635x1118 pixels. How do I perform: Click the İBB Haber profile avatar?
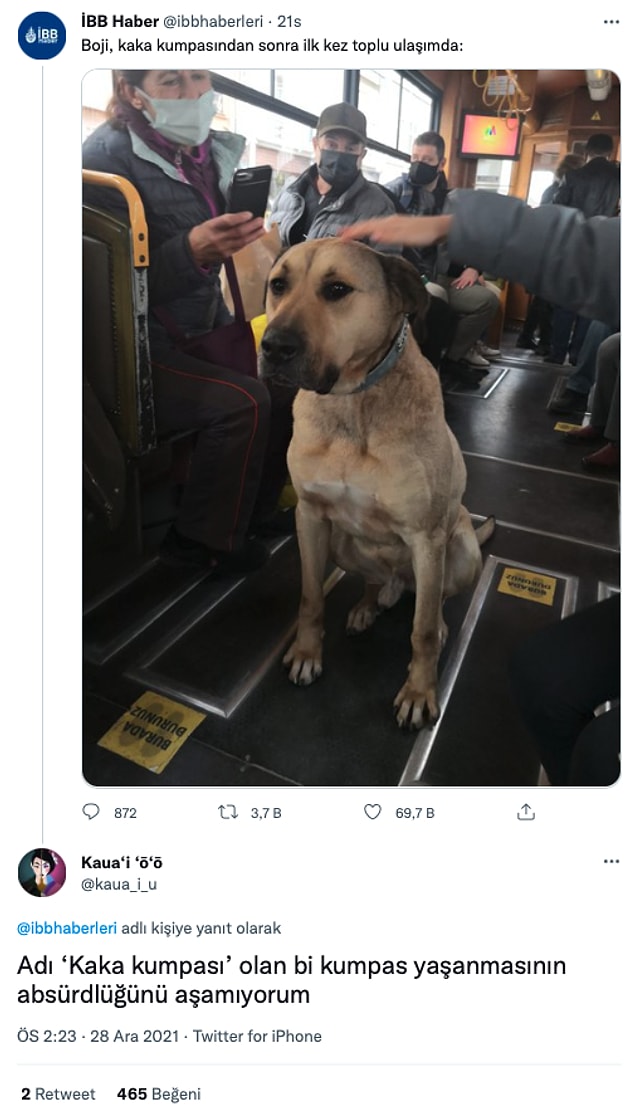click(42, 35)
